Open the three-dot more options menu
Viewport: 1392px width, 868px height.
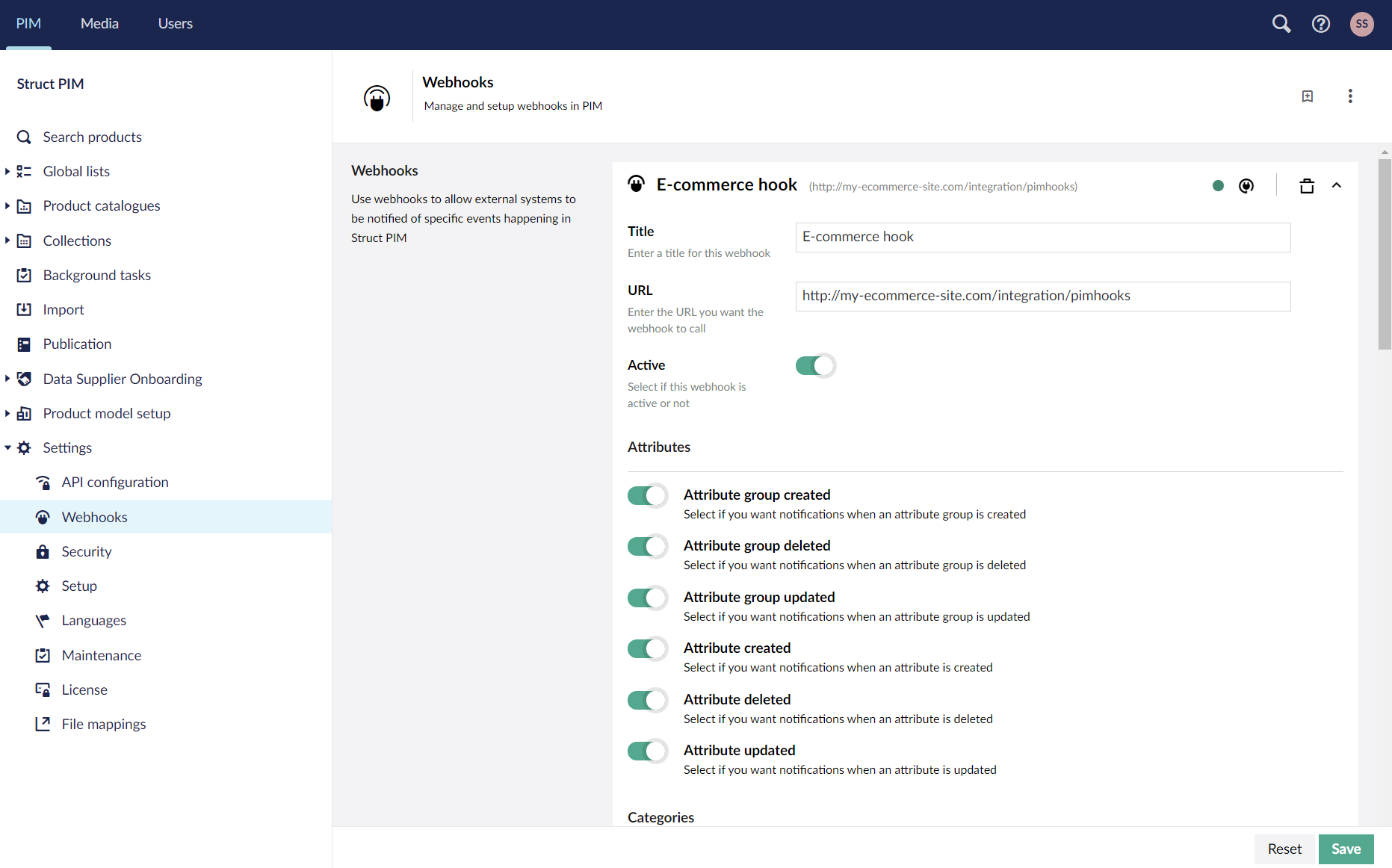click(x=1350, y=96)
